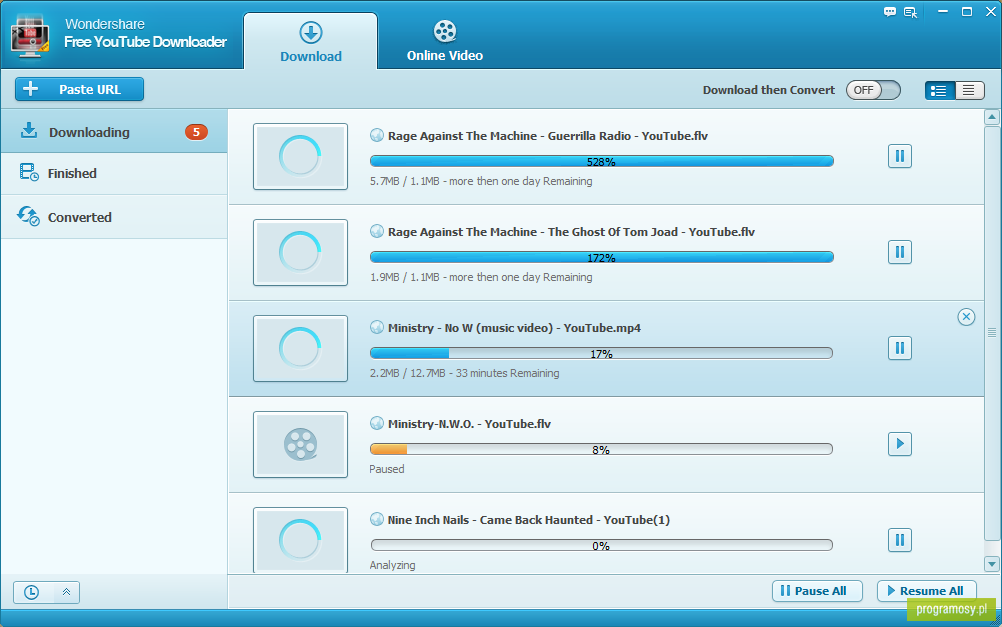Click the '1.9MB / 1.1MB' remaining status text

click(x=481, y=277)
